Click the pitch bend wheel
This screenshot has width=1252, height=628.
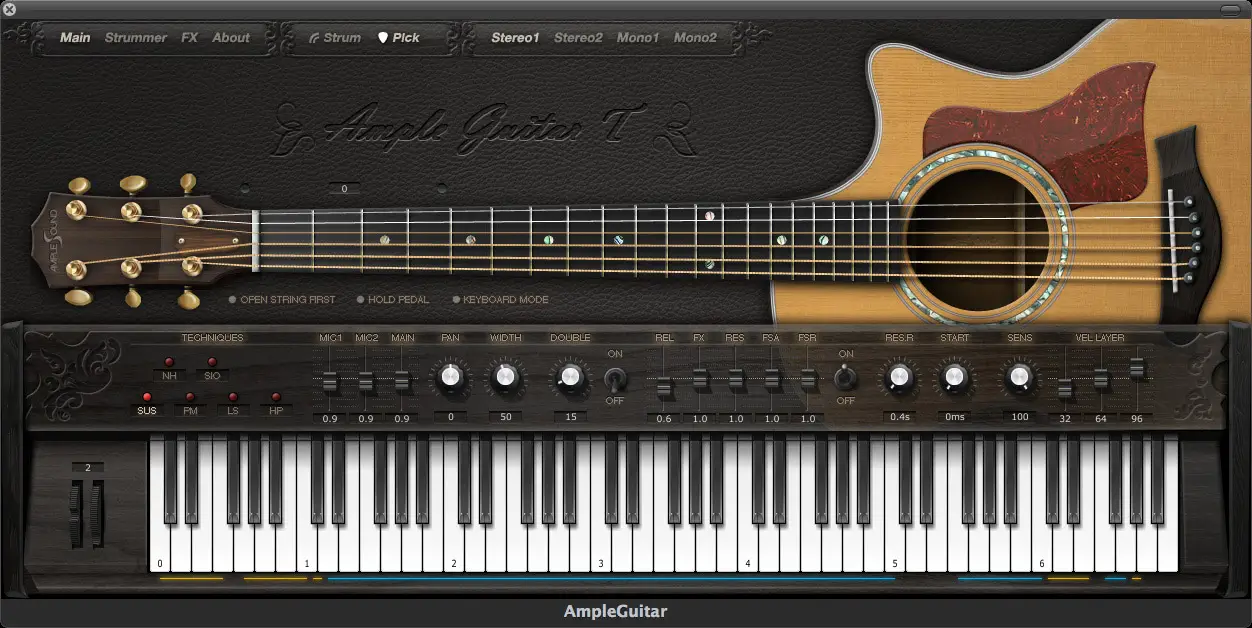[76, 513]
